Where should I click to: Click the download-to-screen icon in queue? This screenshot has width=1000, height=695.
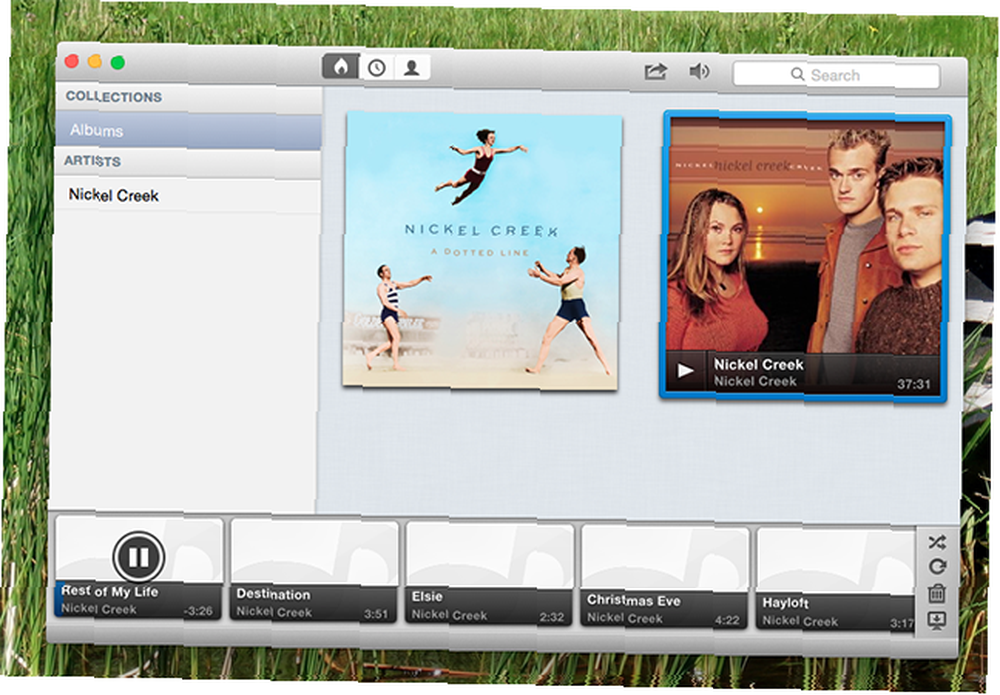point(936,620)
